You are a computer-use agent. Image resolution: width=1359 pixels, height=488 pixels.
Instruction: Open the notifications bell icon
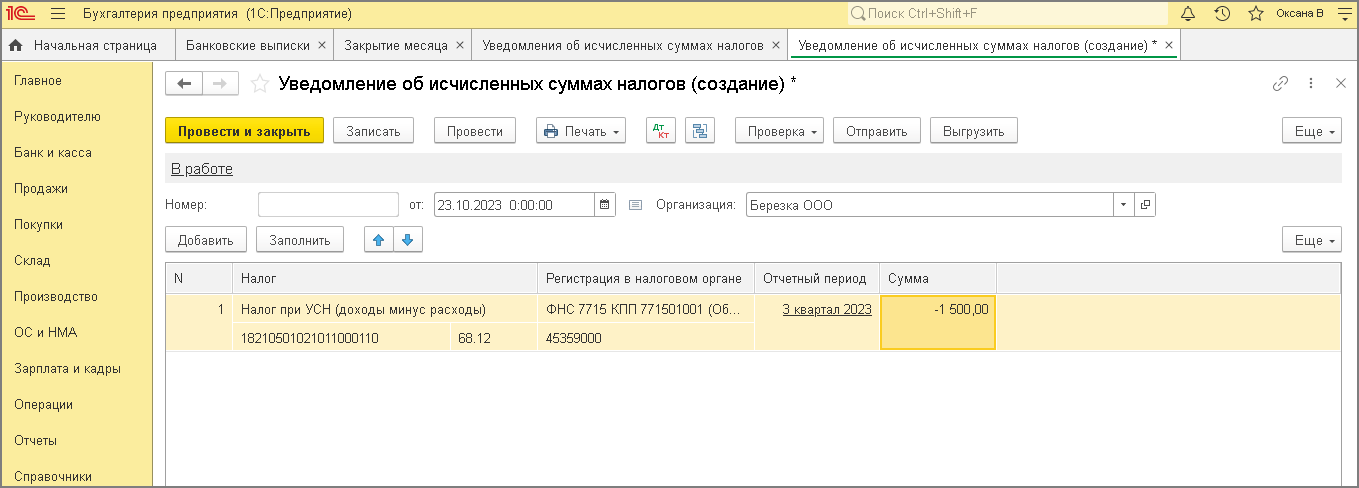pyautogui.click(x=1189, y=14)
